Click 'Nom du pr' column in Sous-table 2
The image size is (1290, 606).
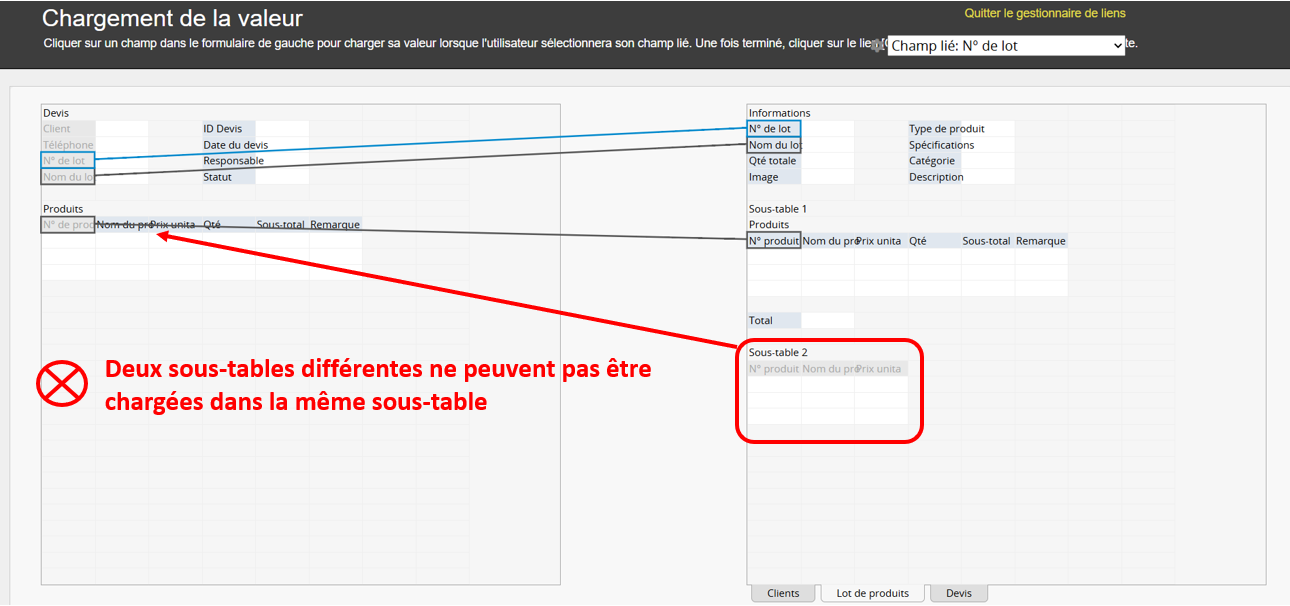828,369
